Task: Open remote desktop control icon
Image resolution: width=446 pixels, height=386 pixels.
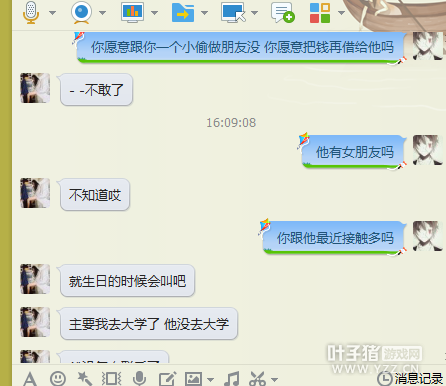Action: pos(233,13)
